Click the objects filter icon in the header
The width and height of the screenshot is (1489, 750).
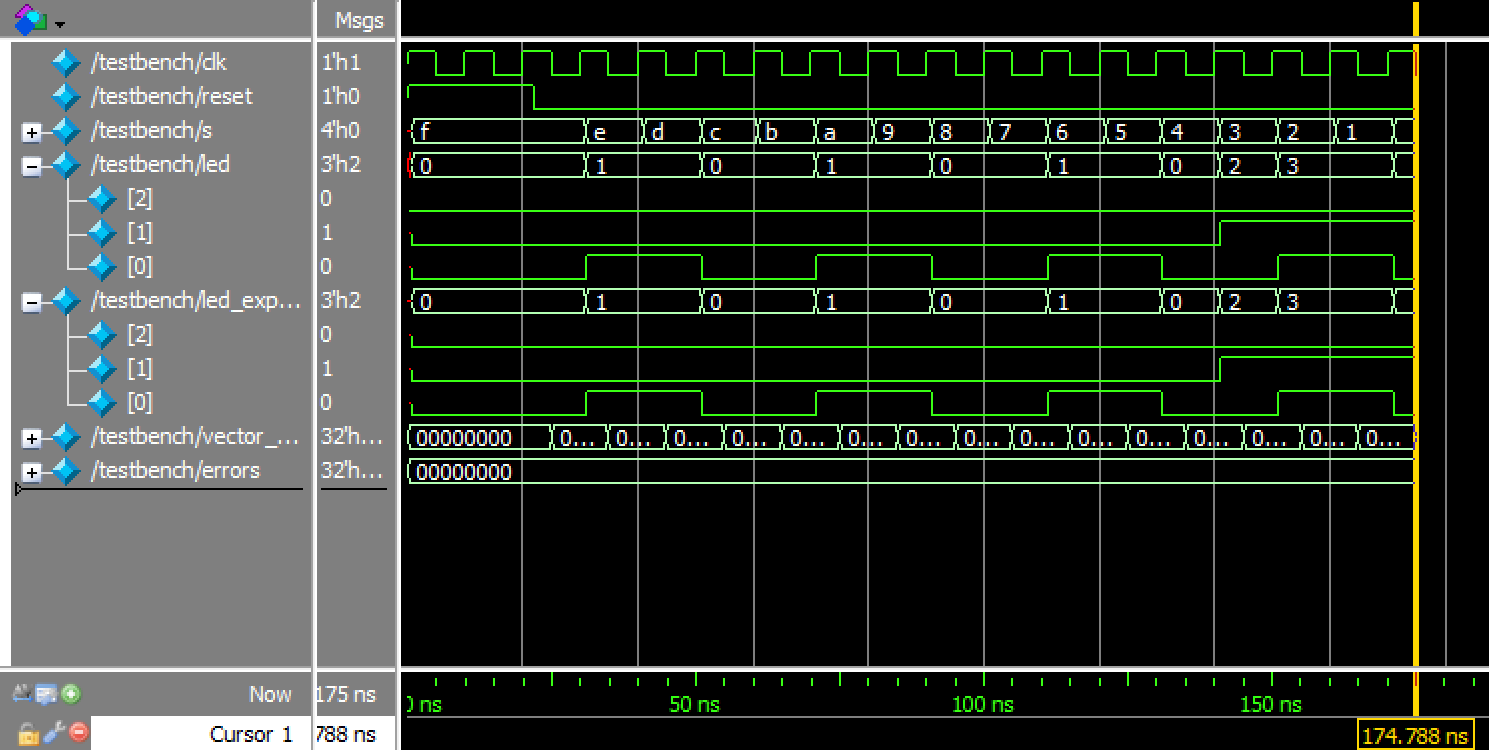[30, 19]
